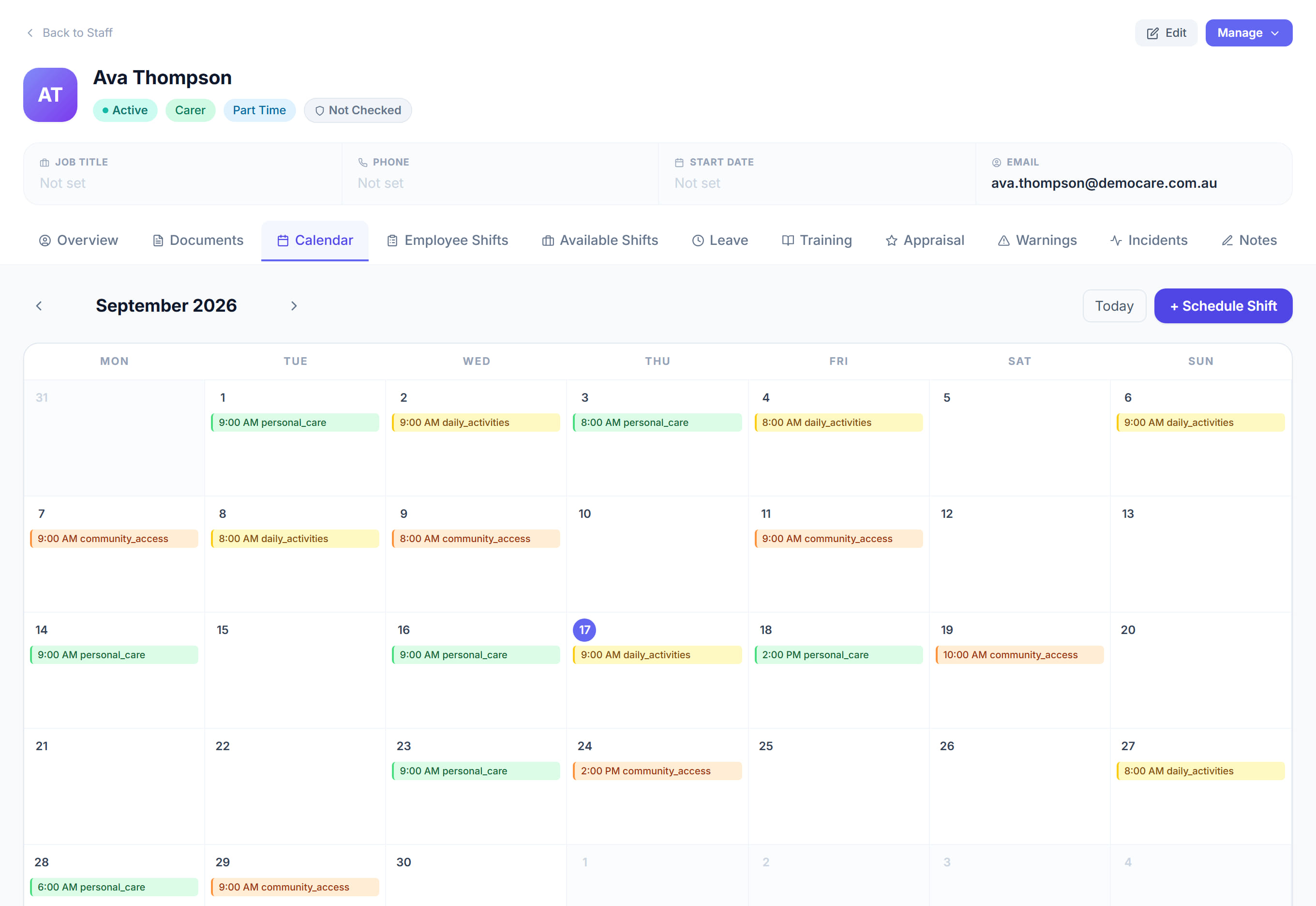The image size is (1316, 906).
Task: Switch to Available Shifts tab
Action: coord(600,241)
